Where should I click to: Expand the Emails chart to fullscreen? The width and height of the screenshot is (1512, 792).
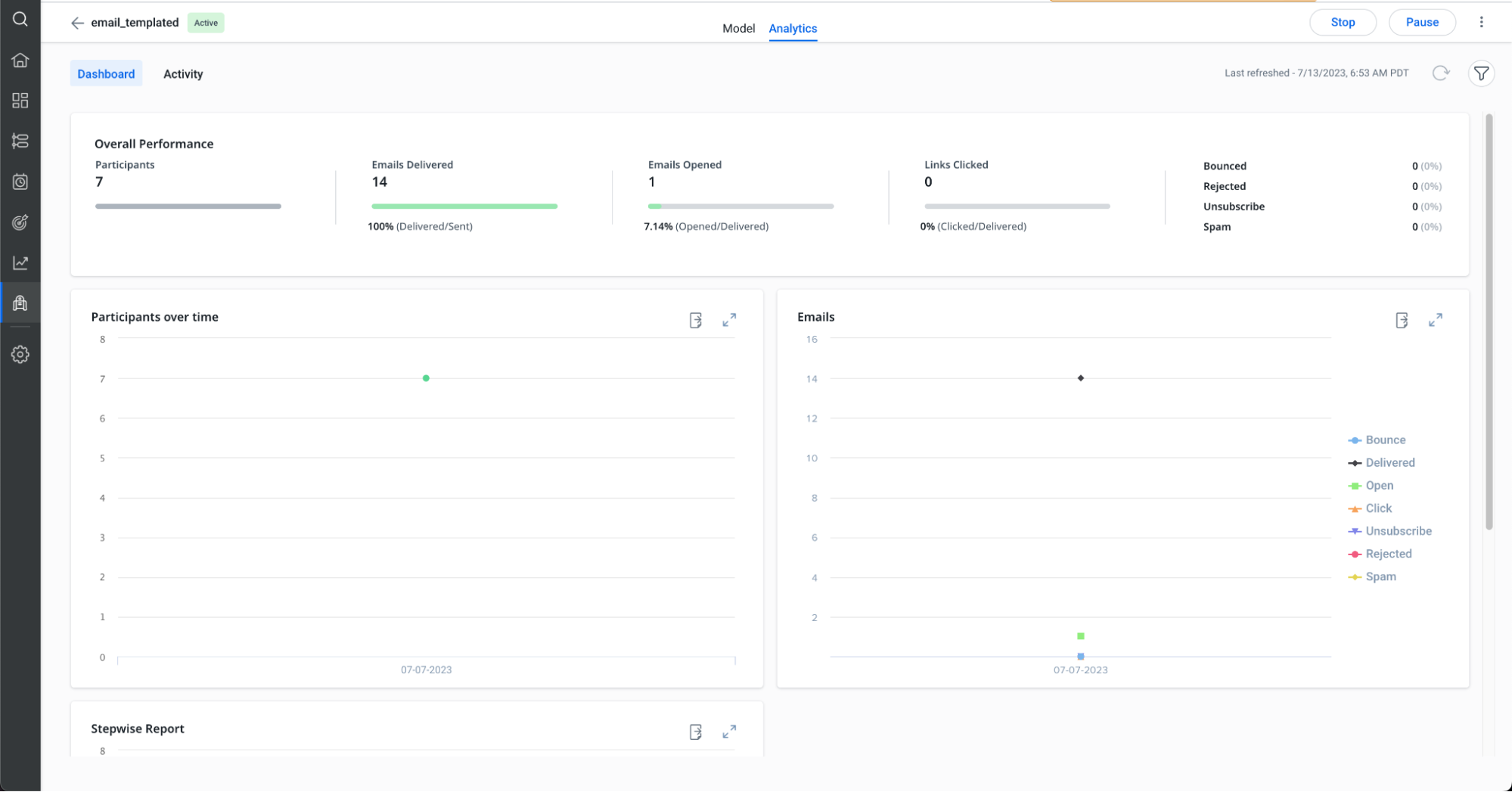[1435, 321]
